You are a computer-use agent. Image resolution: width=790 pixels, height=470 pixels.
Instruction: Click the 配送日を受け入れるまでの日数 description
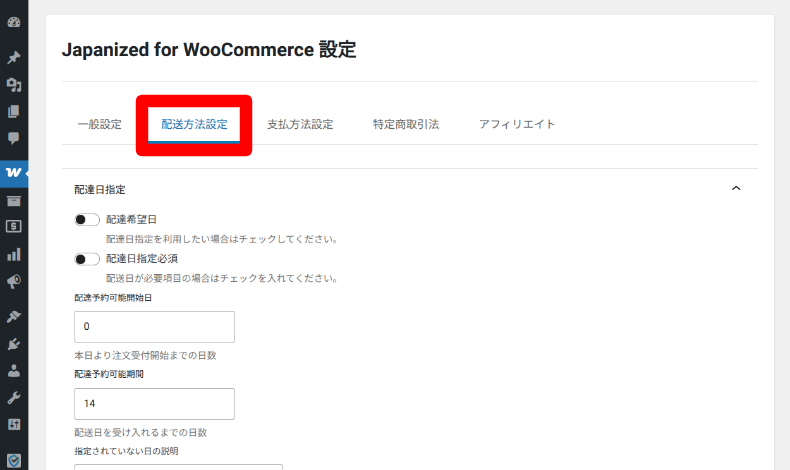coord(141,433)
